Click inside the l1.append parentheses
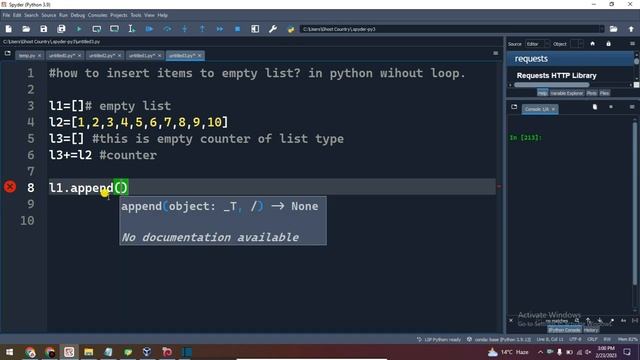 (x=121, y=187)
